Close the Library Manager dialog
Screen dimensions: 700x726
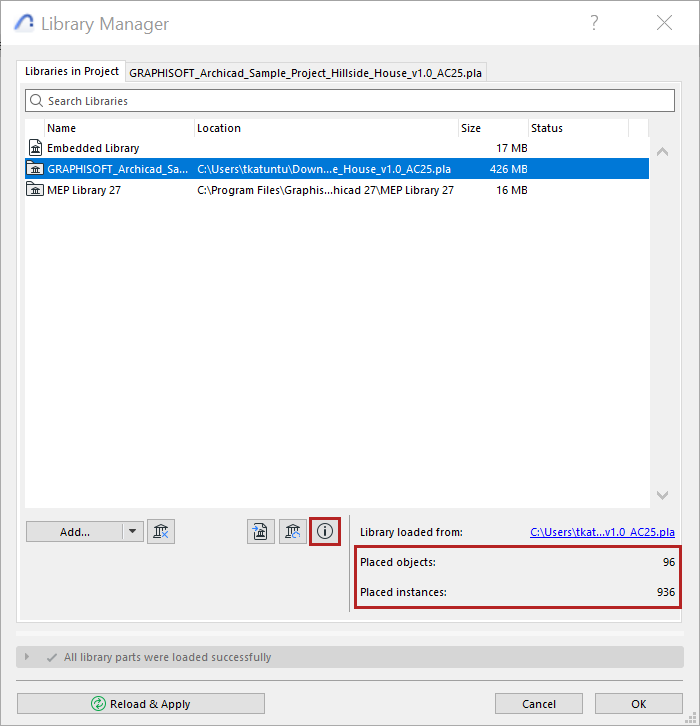tap(664, 22)
